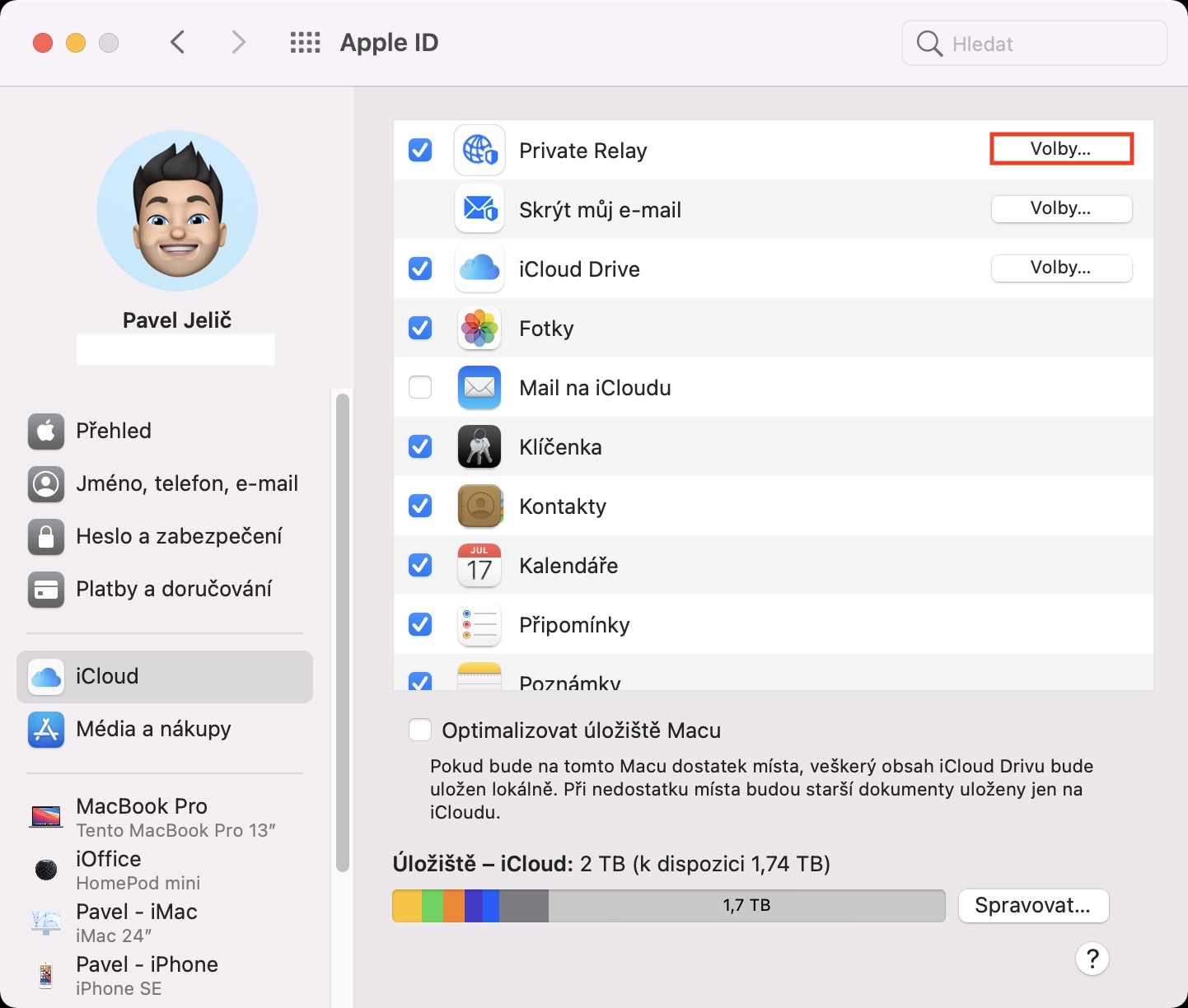The image size is (1188, 1008).
Task: Uncheck the Fotky checkbox
Action: 420,328
